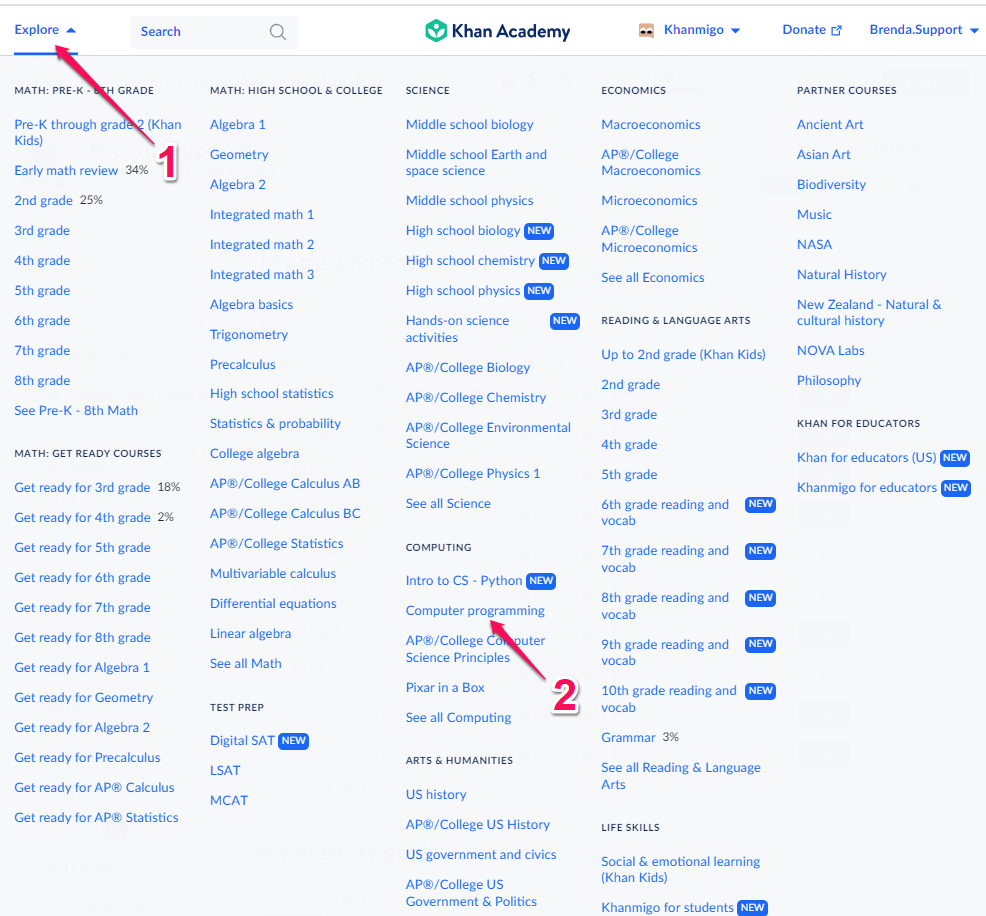Viewport: 986px width, 916px height.
Task: Open 10th grade reading and vocab
Action: coord(668,698)
